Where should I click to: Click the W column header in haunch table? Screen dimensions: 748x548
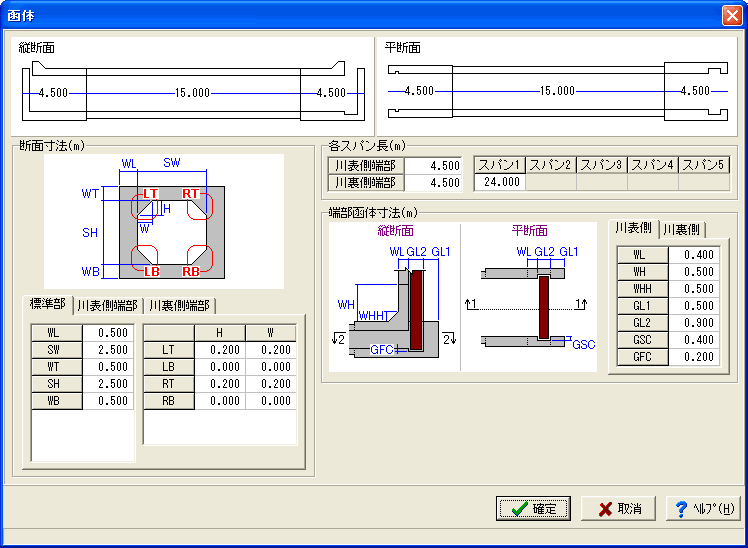[271, 333]
